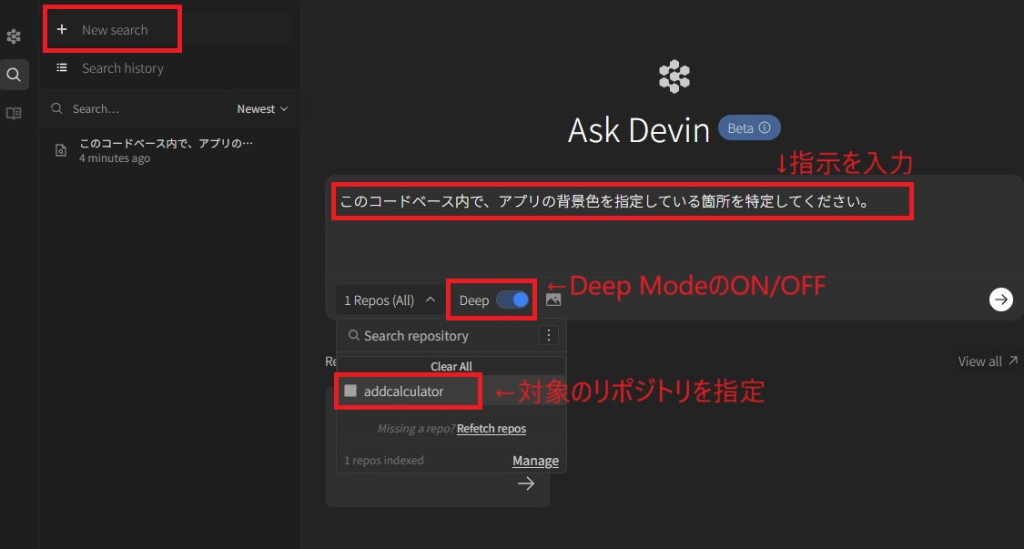Open the Manage repos link

click(x=536, y=461)
